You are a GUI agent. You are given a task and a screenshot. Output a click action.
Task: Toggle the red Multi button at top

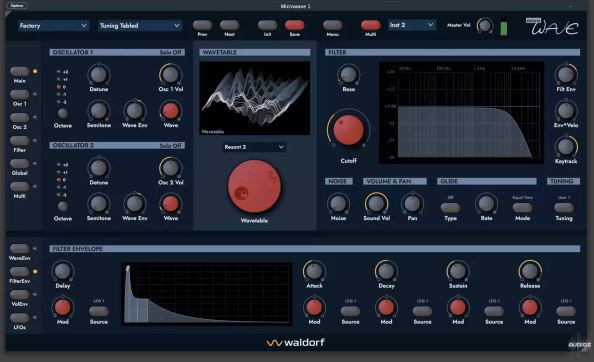click(370, 25)
